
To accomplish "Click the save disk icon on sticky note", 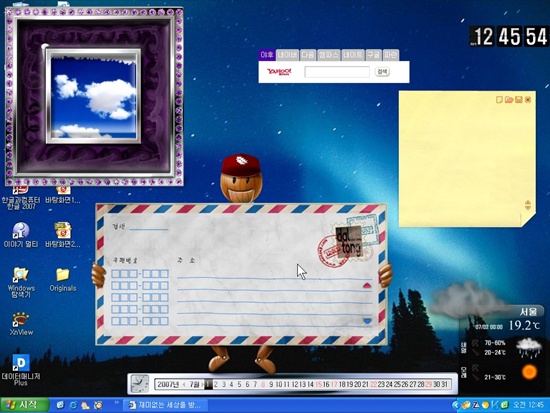I will coord(519,100).
